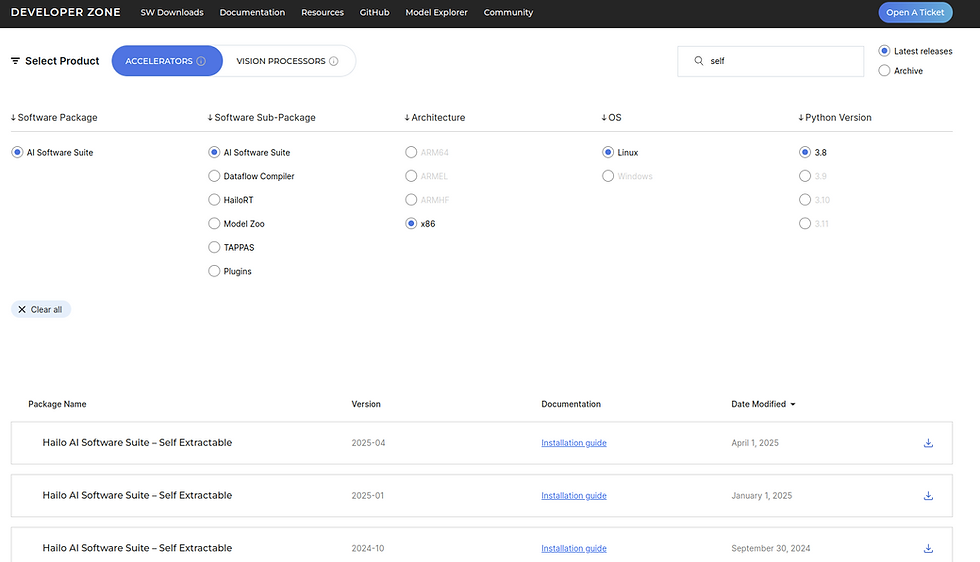
Task: Collapse the OS filter header
Action: point(611,118)
